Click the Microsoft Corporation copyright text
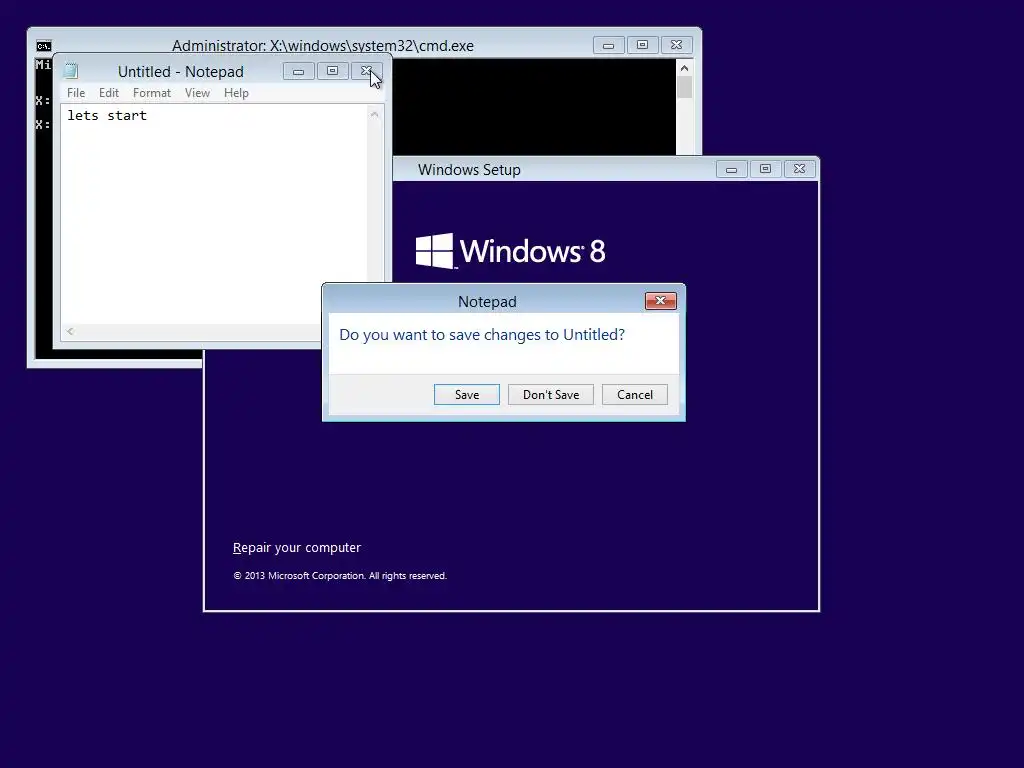 tap(340, 575)
